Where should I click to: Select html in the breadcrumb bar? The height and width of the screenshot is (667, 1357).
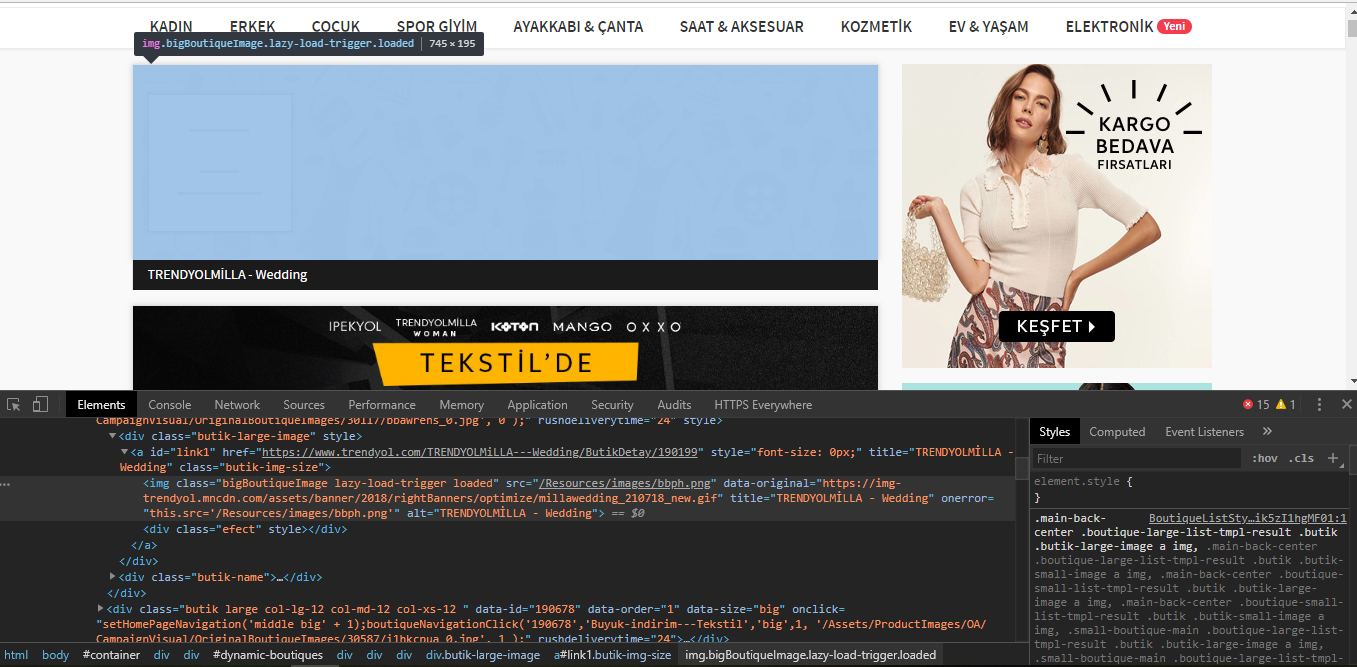point(16,655)
